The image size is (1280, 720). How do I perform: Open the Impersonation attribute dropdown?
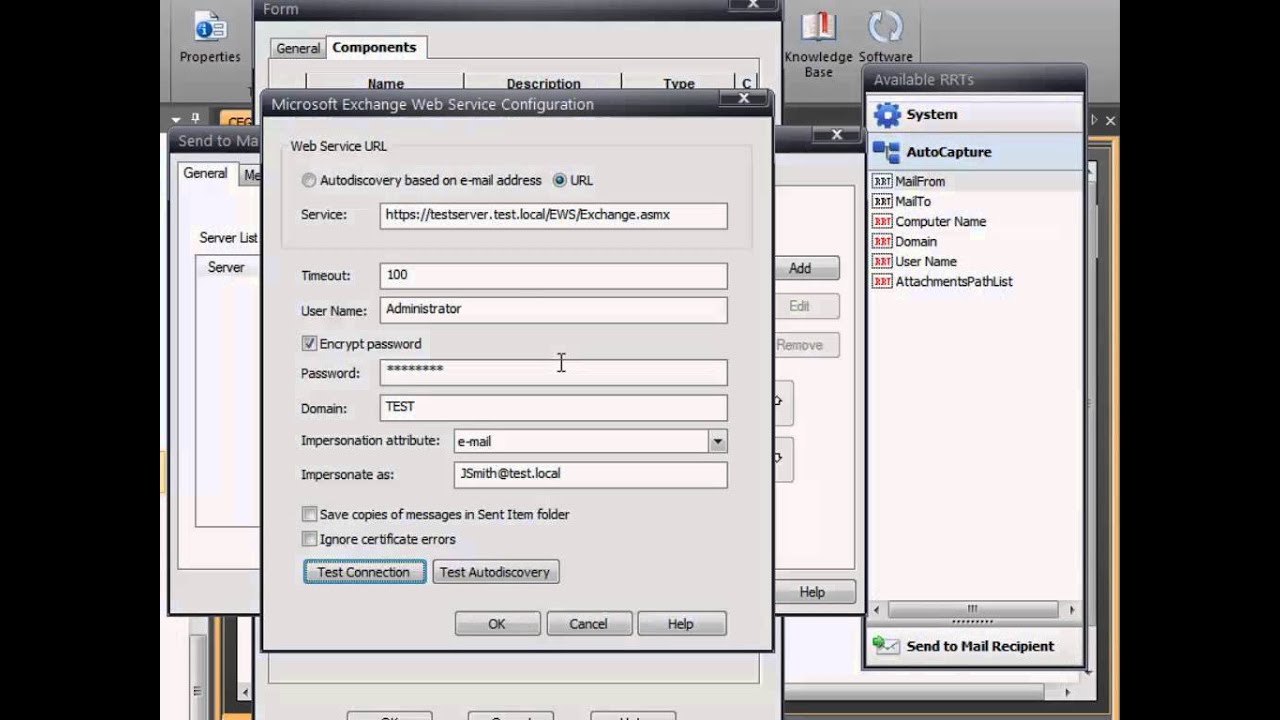click(717, 441)
